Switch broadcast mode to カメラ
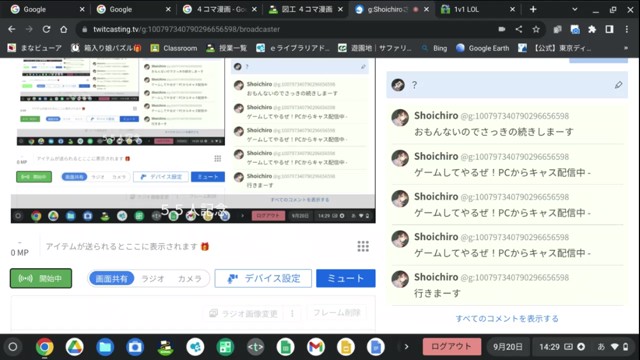Image resolution: width=640 pixels, height=360 pixels. [x=189, y=279]
